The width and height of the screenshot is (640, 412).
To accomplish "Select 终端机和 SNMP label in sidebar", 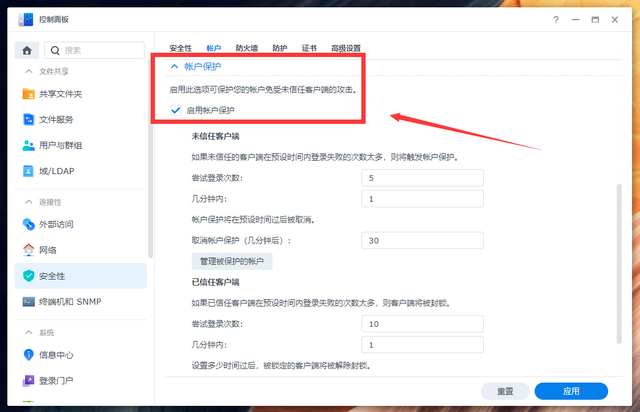I will 70,302.
